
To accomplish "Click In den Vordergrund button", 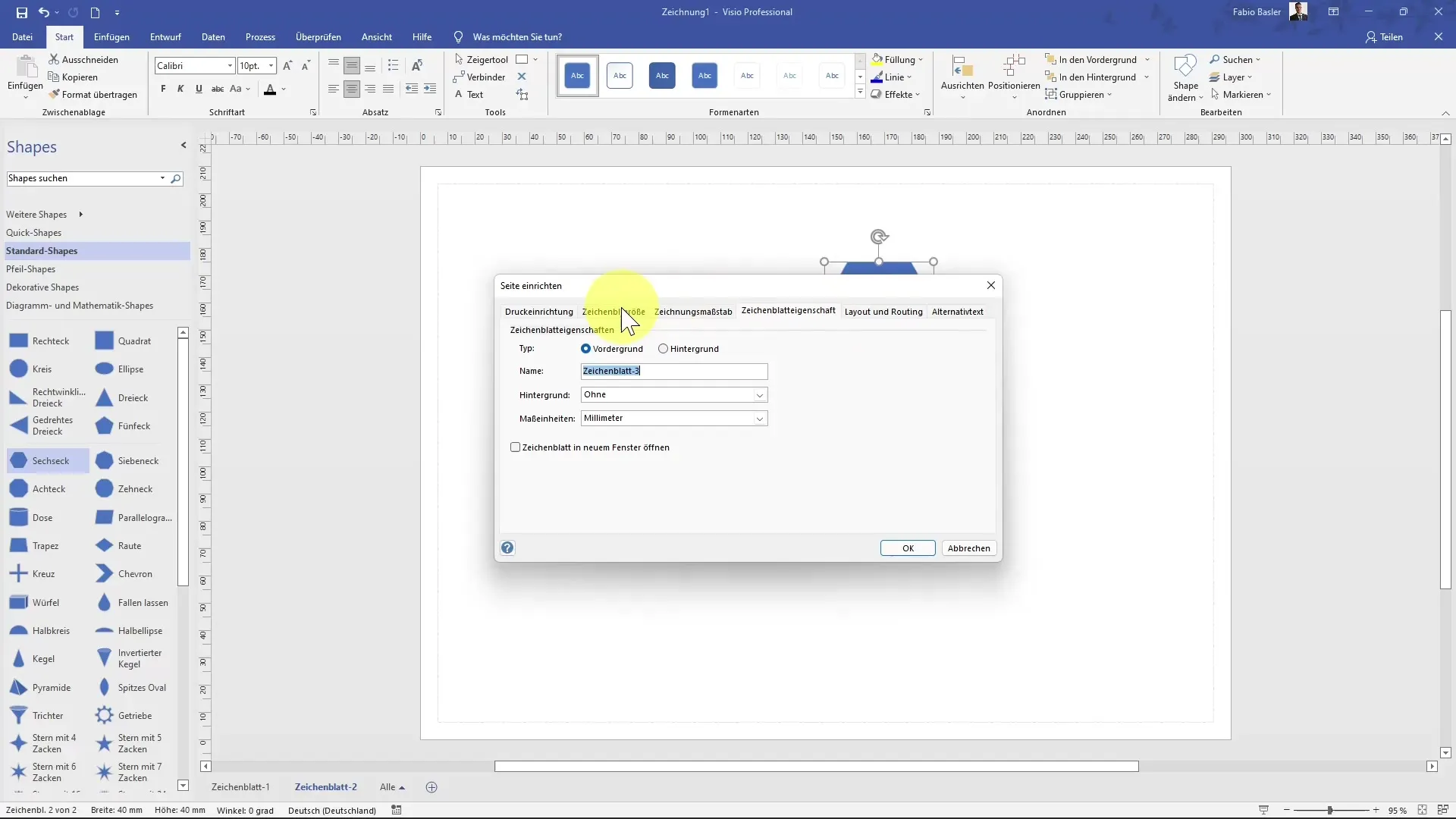I will pyautogui.click(x=1091, y=59).
